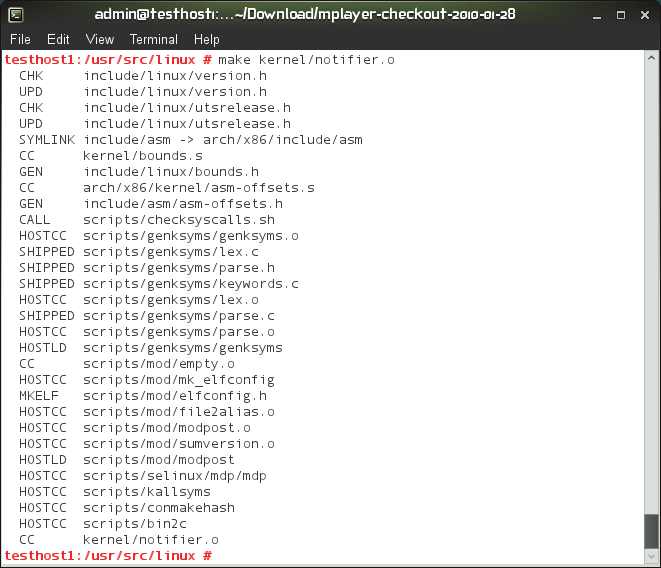Click 'scripts/mod/elfconfig.h' text
The width and height of the screenshot is (661, 568).
tap(175, 396)
